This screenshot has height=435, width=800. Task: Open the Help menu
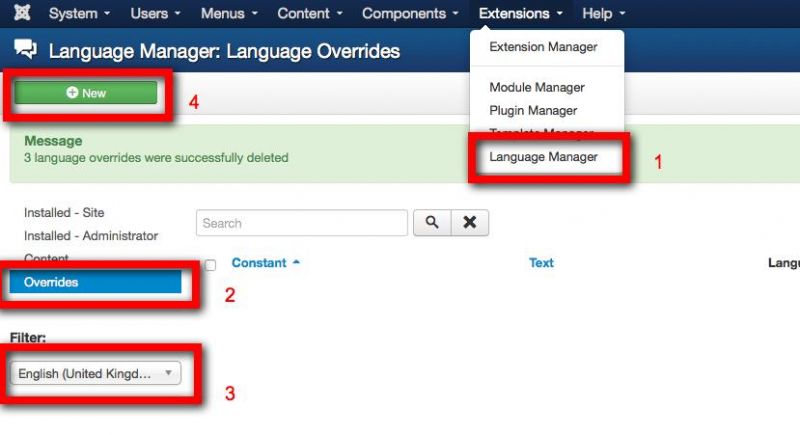pyautogui.click(x=604, y=13)
